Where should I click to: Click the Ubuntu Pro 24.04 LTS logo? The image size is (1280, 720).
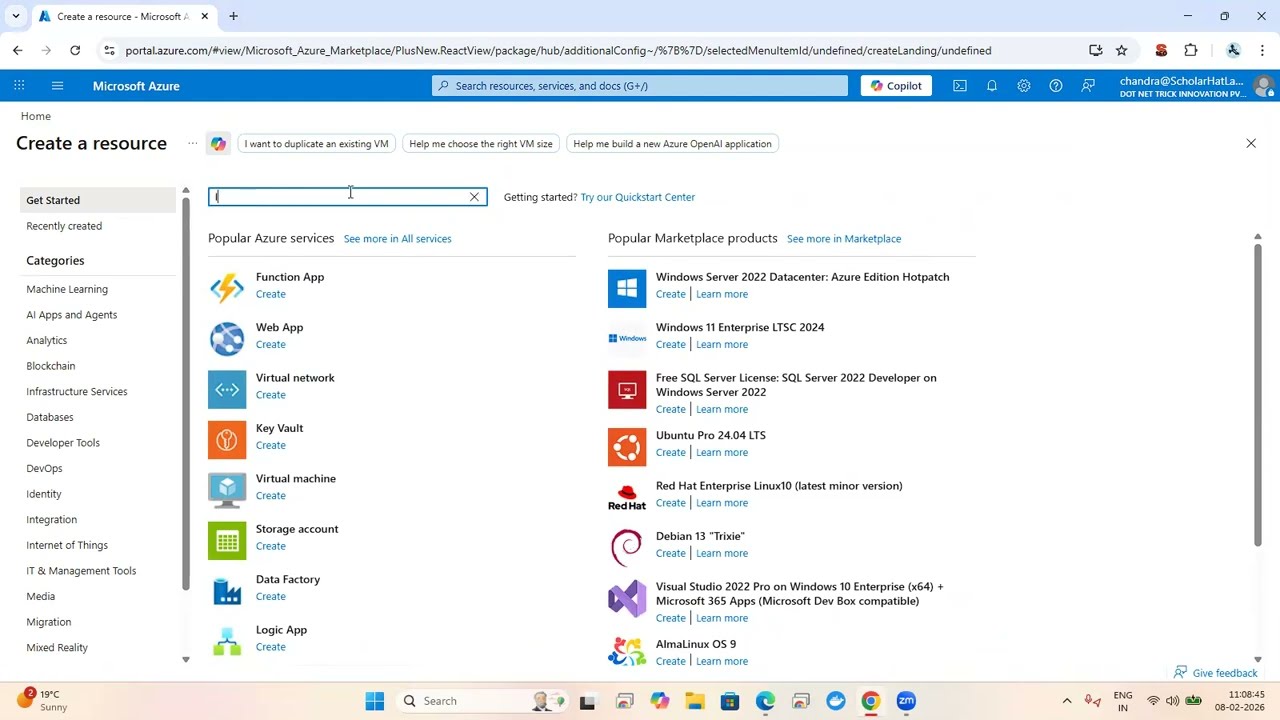pyautogui.click(x=627, y=447)
